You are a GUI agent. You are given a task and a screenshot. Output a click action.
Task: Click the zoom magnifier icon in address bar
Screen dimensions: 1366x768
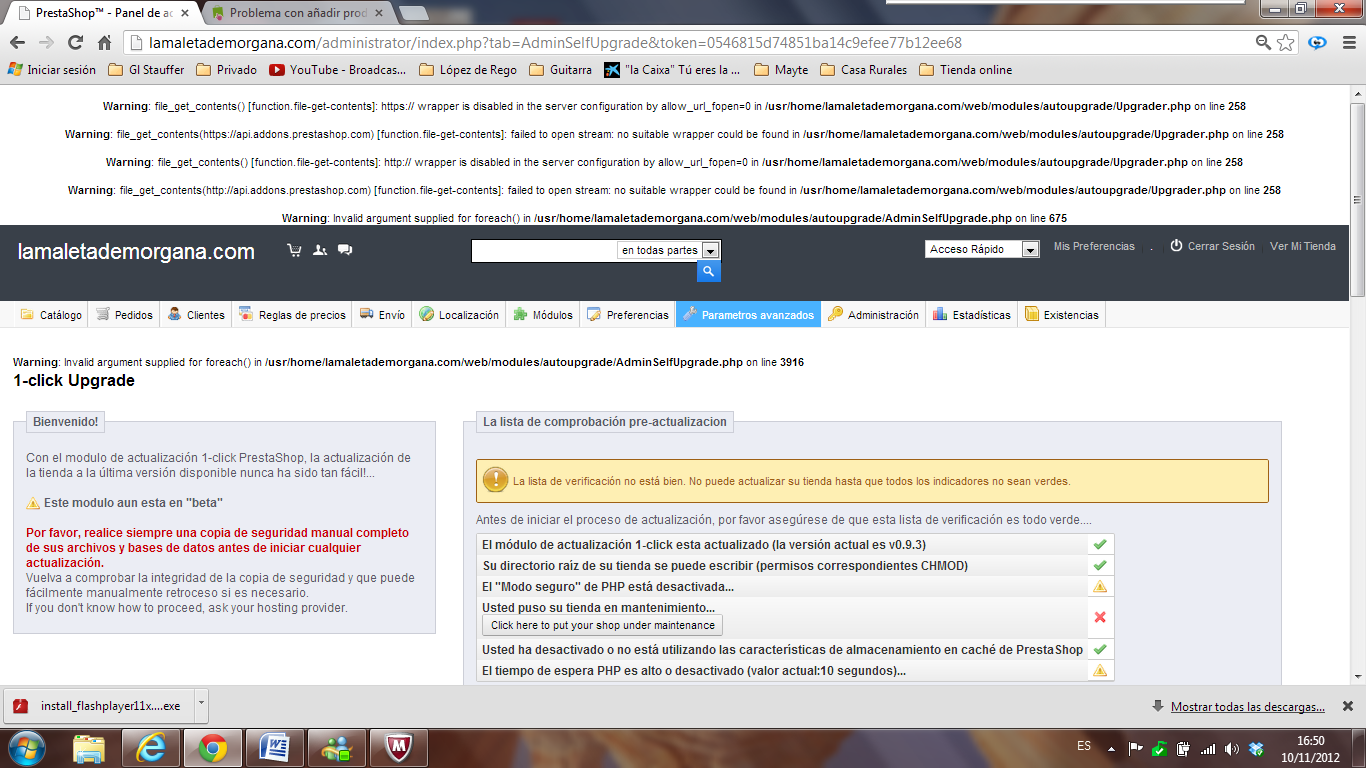(1264, 43)
